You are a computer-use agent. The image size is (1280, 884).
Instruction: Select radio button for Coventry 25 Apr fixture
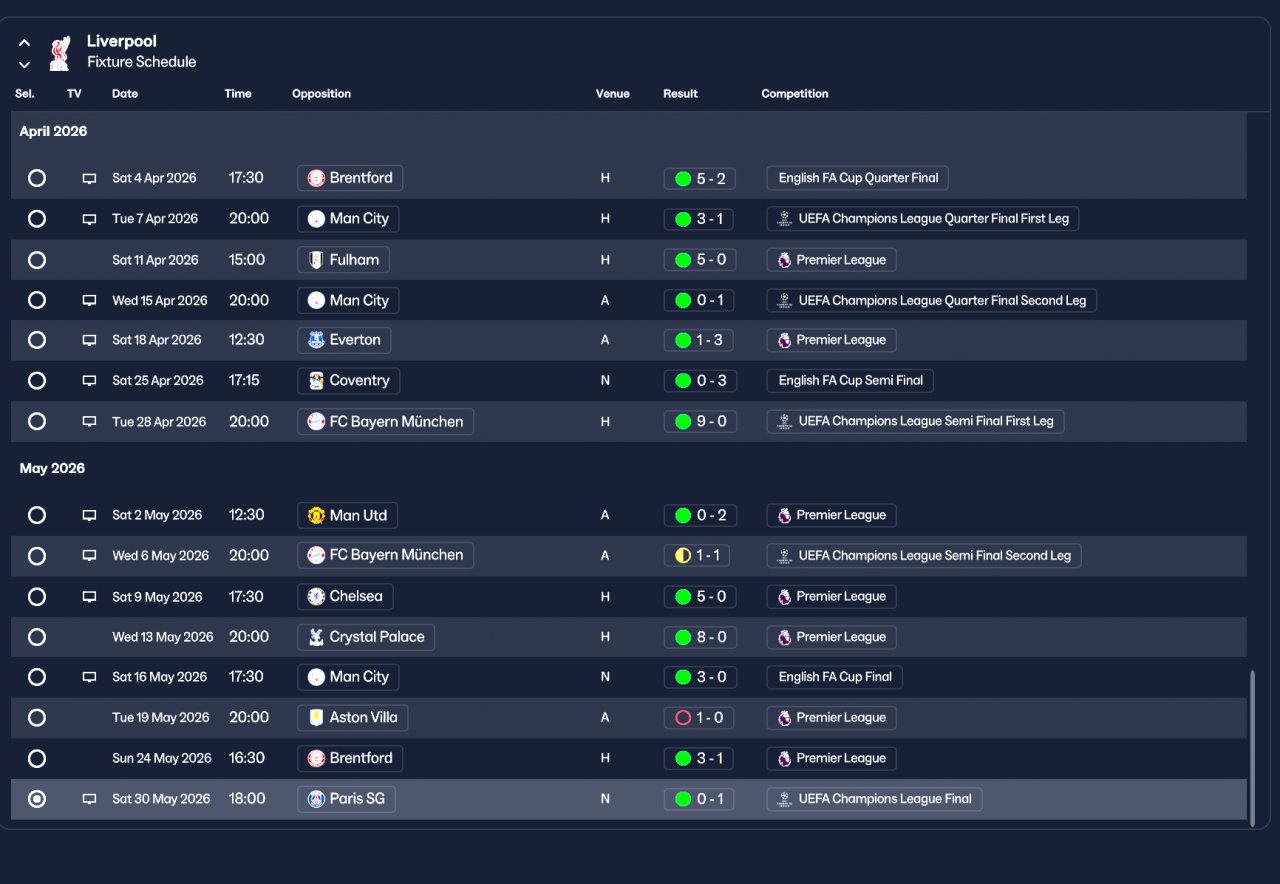click(x=37, y=381)
